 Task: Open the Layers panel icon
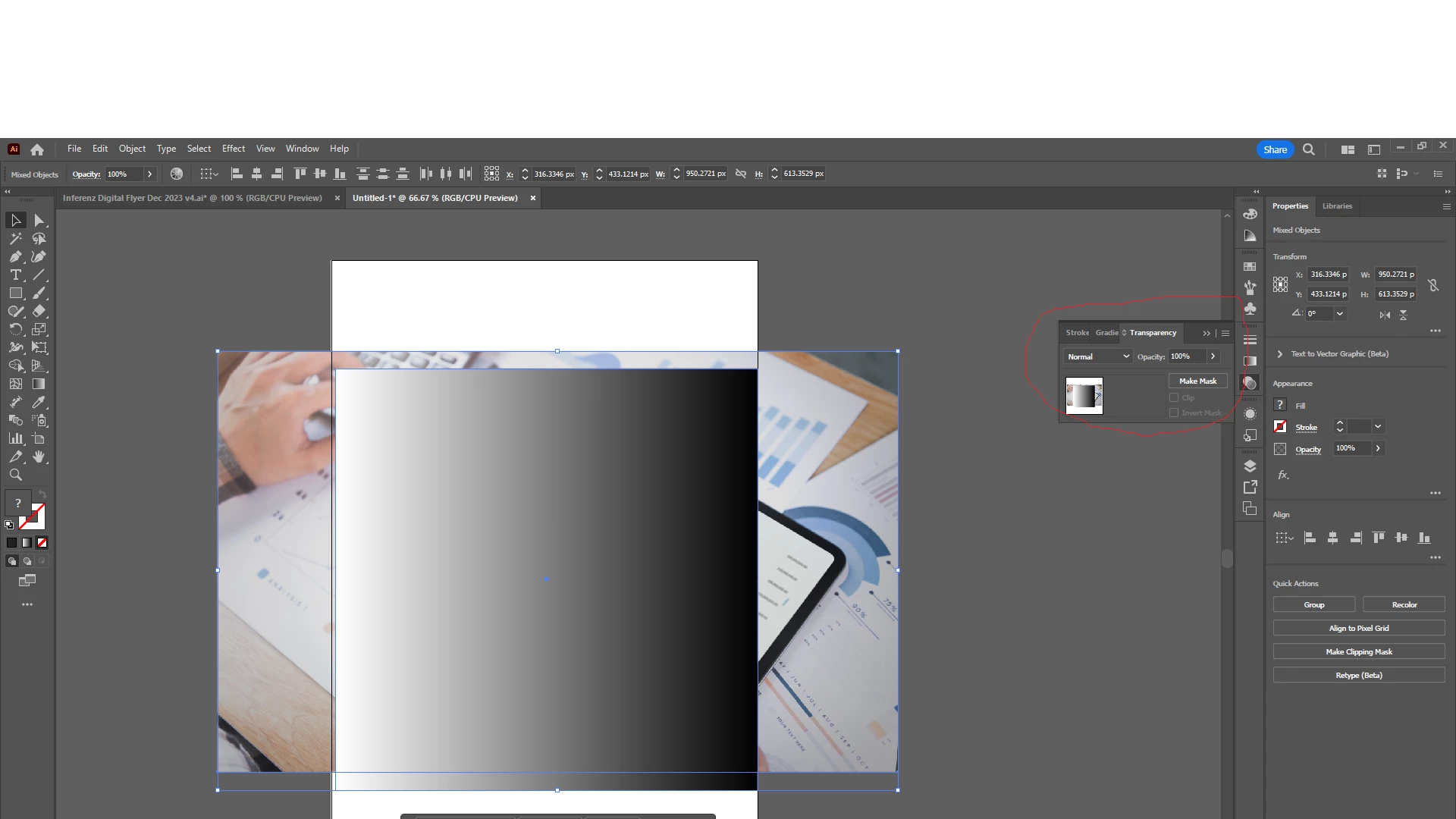coord(1250,466)
